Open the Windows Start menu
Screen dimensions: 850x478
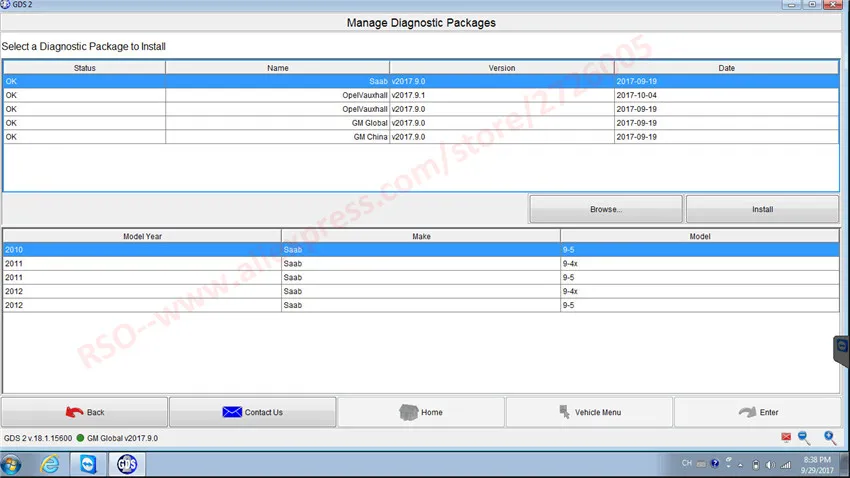(x=11, y=464)
